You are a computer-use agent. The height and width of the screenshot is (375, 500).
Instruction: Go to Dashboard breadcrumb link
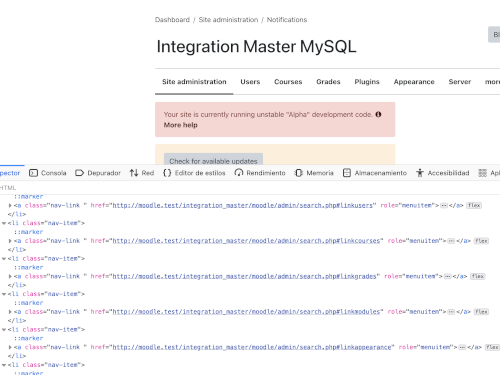(x=172, y=20)
